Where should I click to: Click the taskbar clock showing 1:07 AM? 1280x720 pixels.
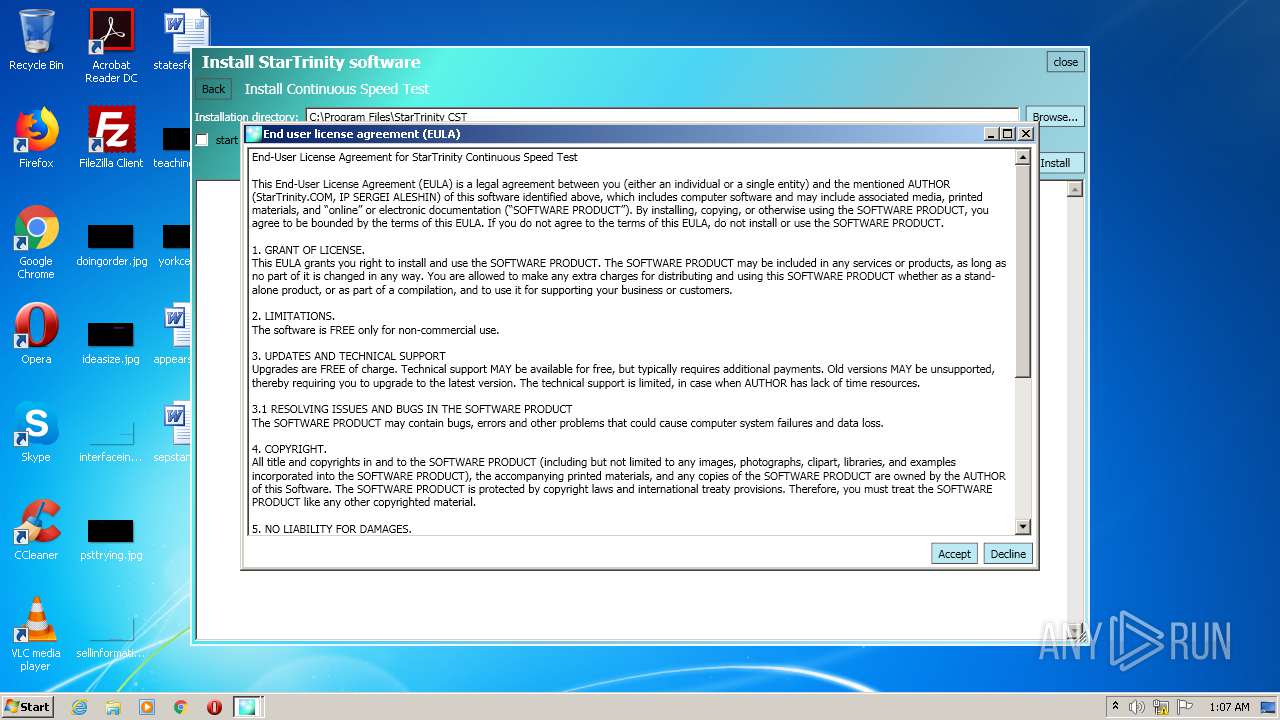(x=1229, y=707)
